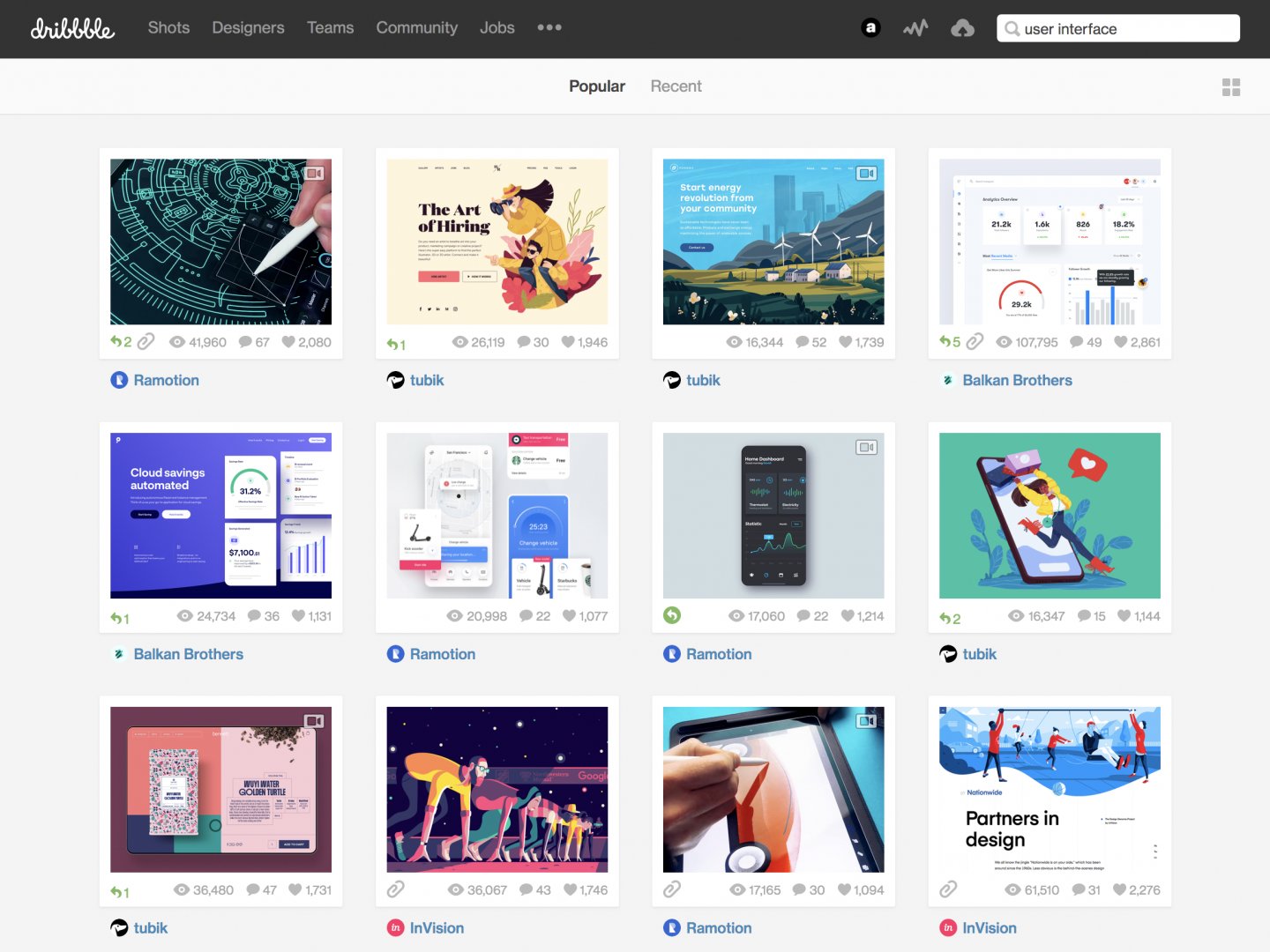Image resolution: width=1270 pixels, height=952 pixels.
Task: Click attachment clip on 17,165 views shot
Action: [x=672, y=889]
